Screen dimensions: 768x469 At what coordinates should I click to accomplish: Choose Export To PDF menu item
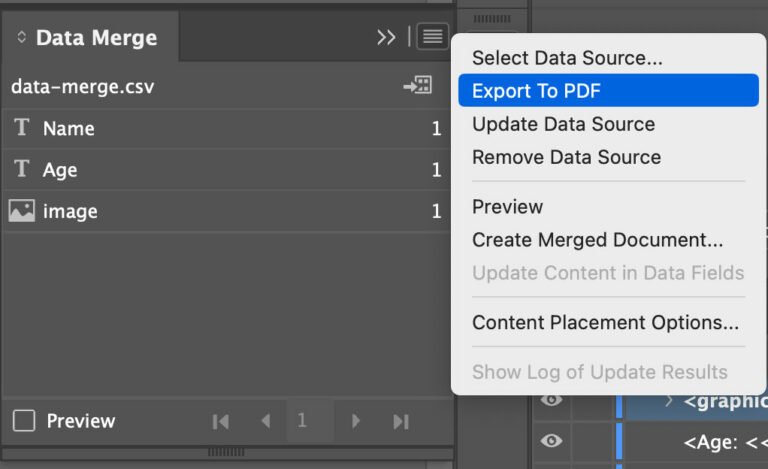[536, 91]
